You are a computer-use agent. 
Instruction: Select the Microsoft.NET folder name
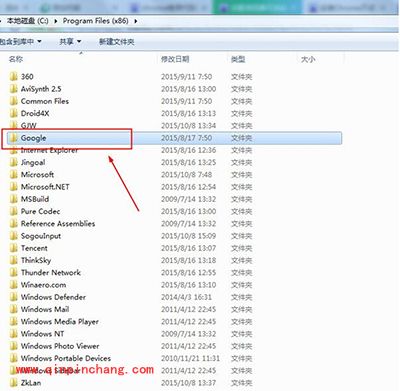click(x=45, y=187)
